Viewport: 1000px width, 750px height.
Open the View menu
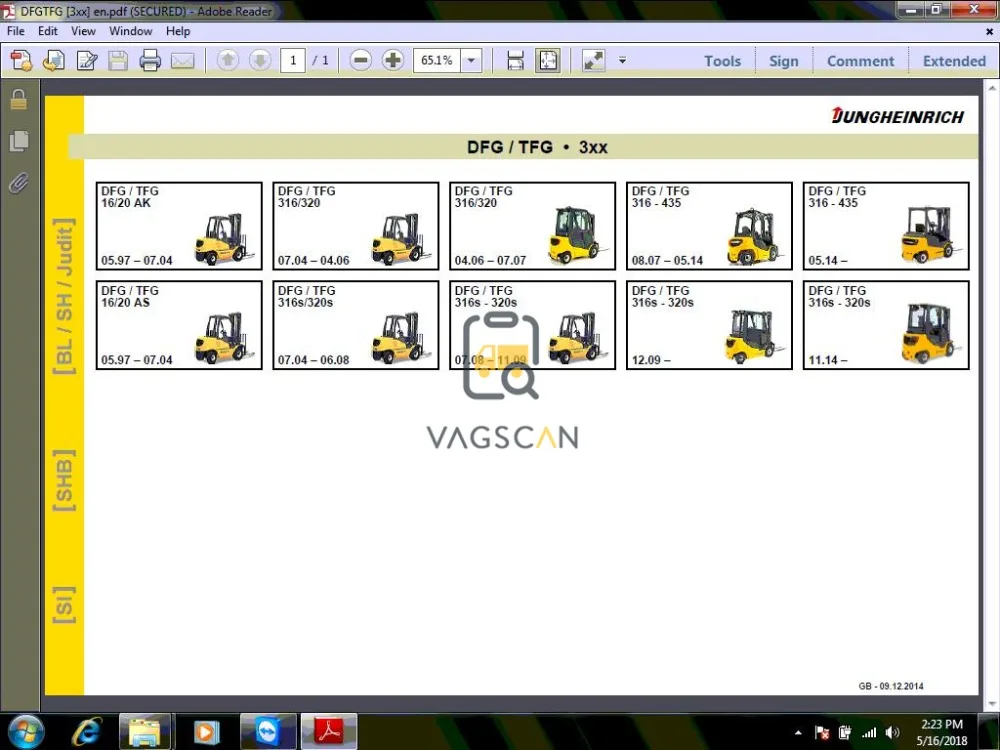tap(83, 31)
